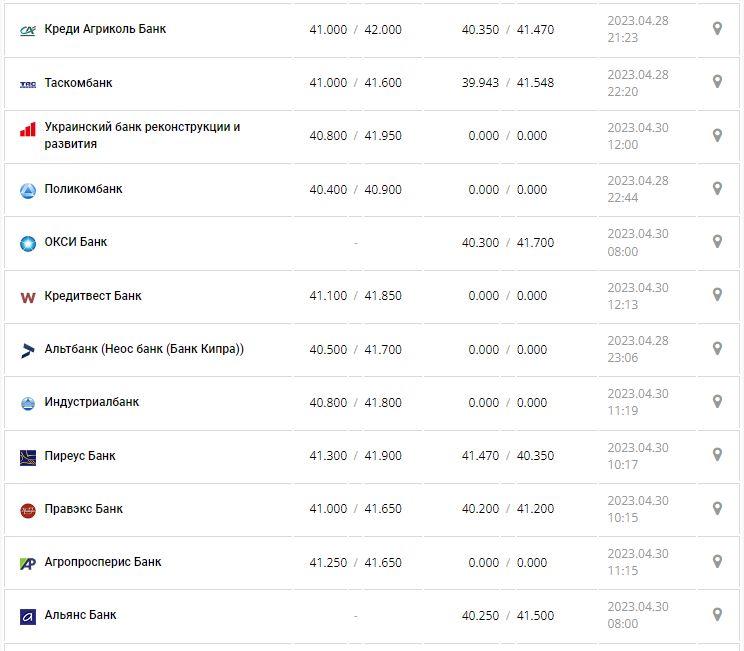Show Поликомбанк branch location pin
Screen dimensions: 744x651
717,189
